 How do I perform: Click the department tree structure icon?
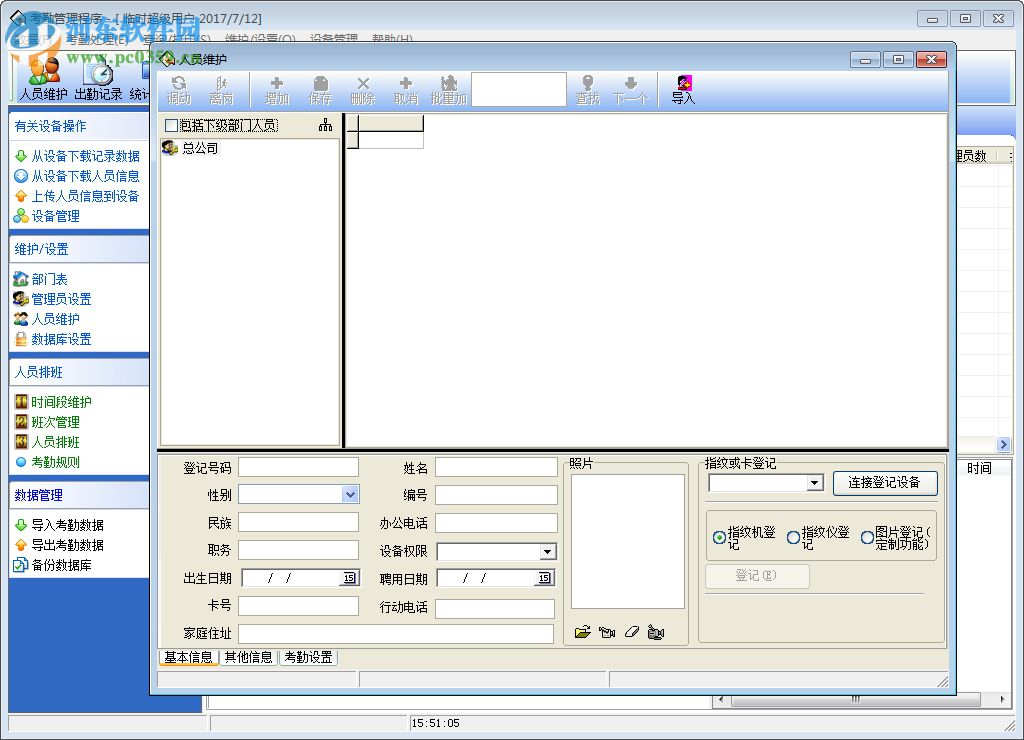coord(325,125)
